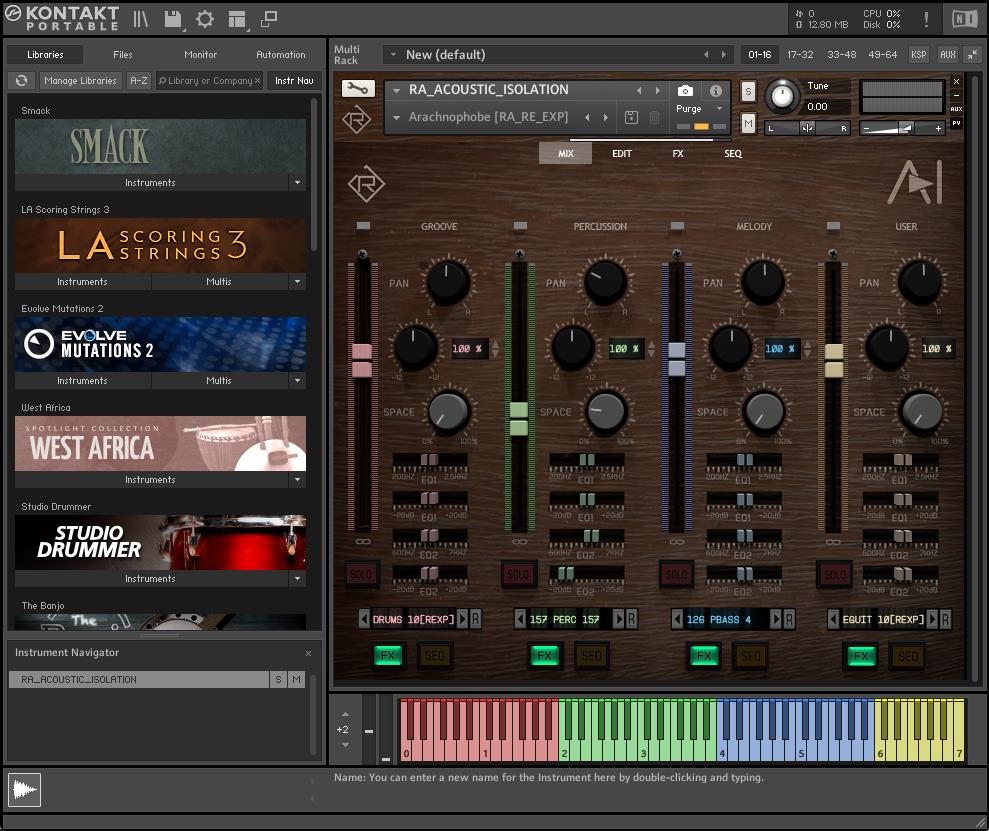Click the refresh libraries icon
Screen dimensions: 989x831
click(x=21, y=81)
